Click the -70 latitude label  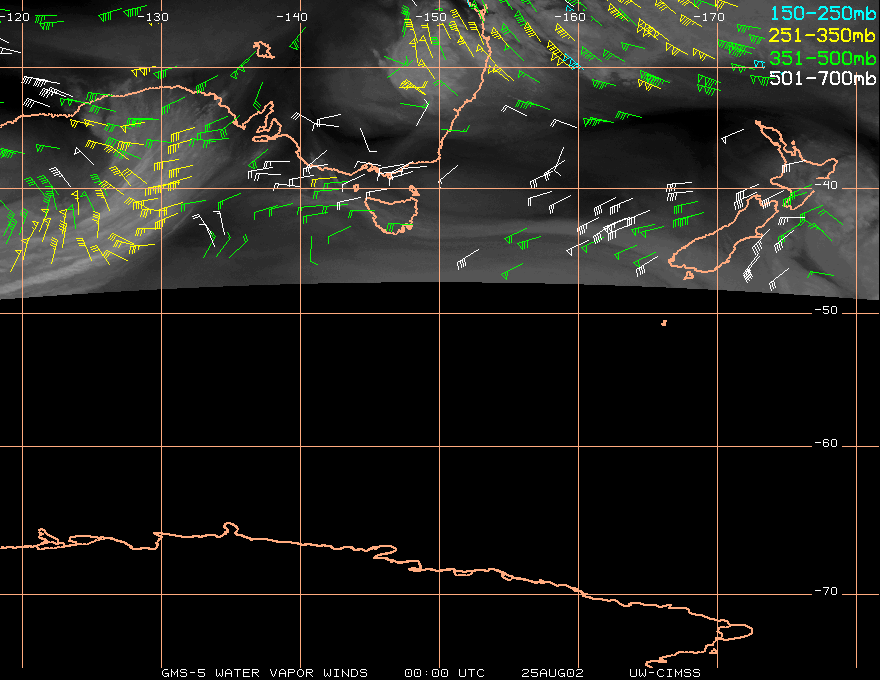coord(826,591)
